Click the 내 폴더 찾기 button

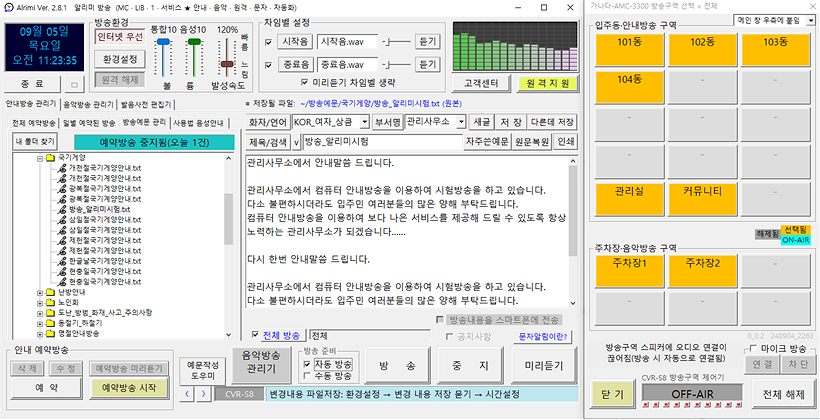pos(33,142)
